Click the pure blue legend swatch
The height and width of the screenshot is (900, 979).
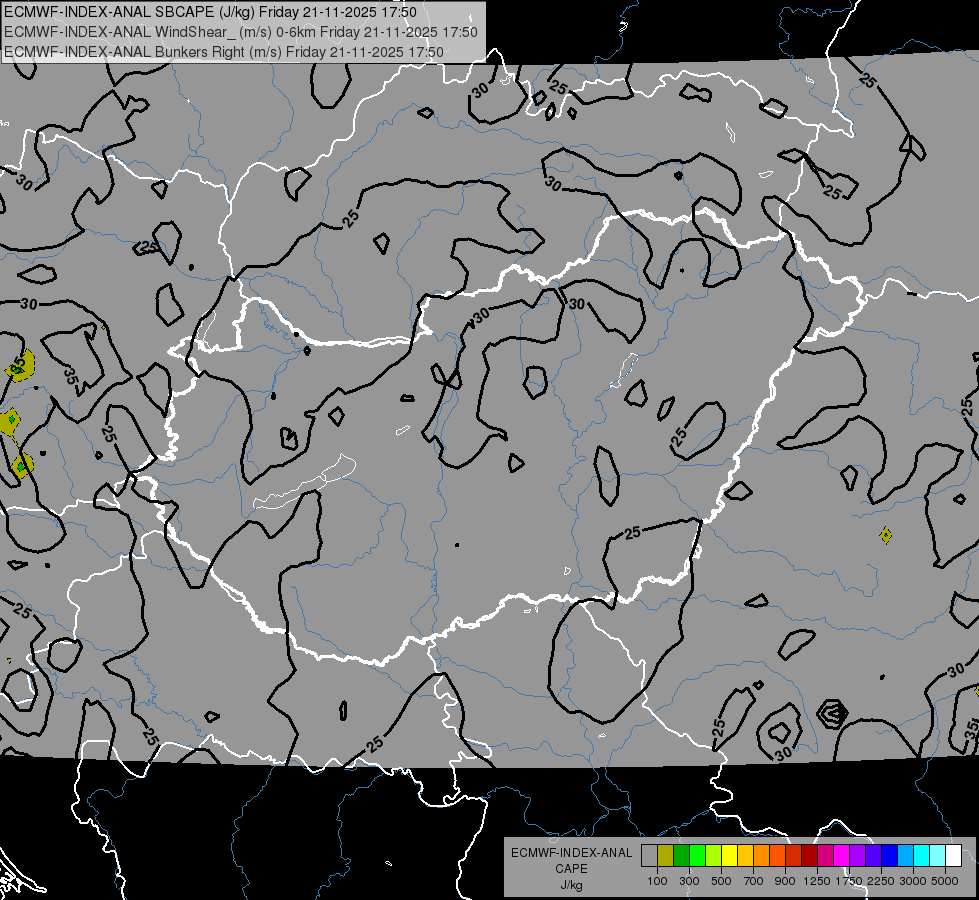[890, 855]
